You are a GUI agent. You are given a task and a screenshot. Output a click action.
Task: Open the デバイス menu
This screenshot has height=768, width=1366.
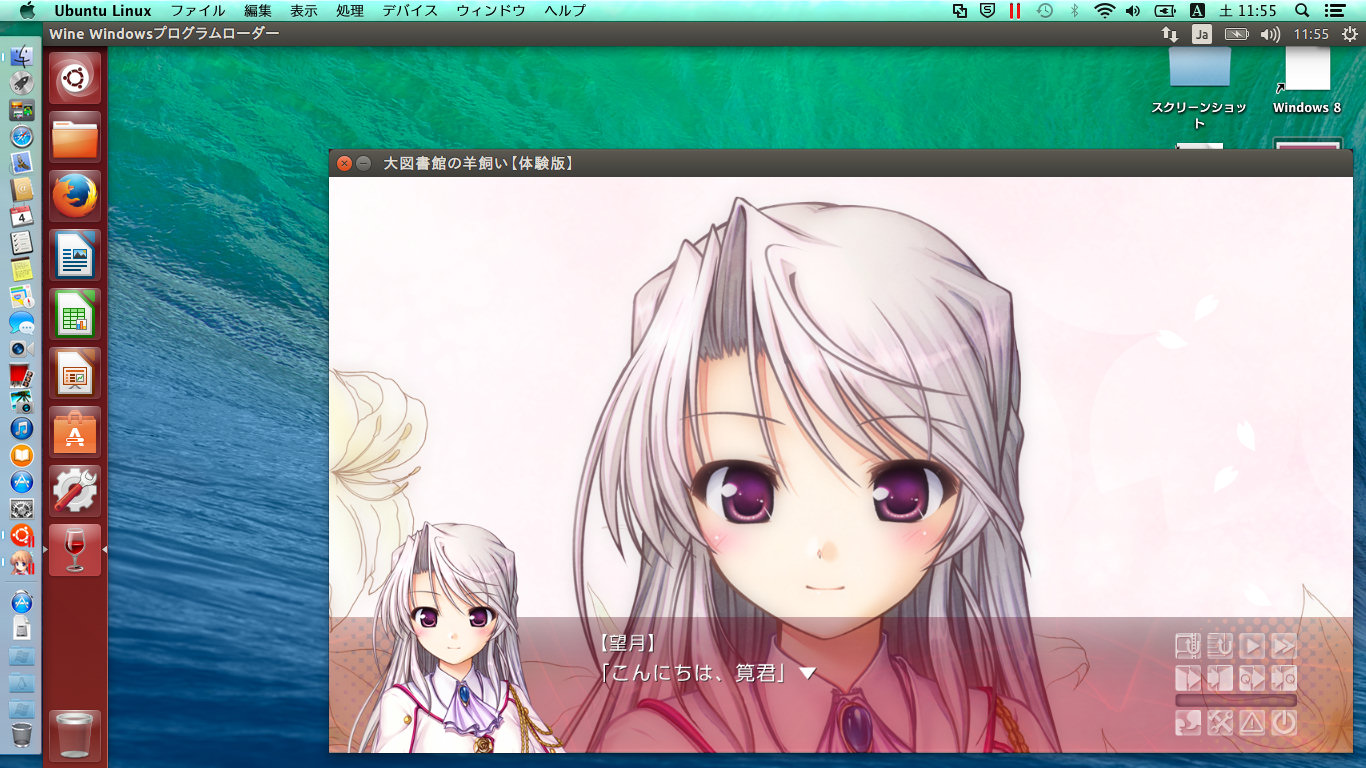pyautogui.click(x=410, y=10)
